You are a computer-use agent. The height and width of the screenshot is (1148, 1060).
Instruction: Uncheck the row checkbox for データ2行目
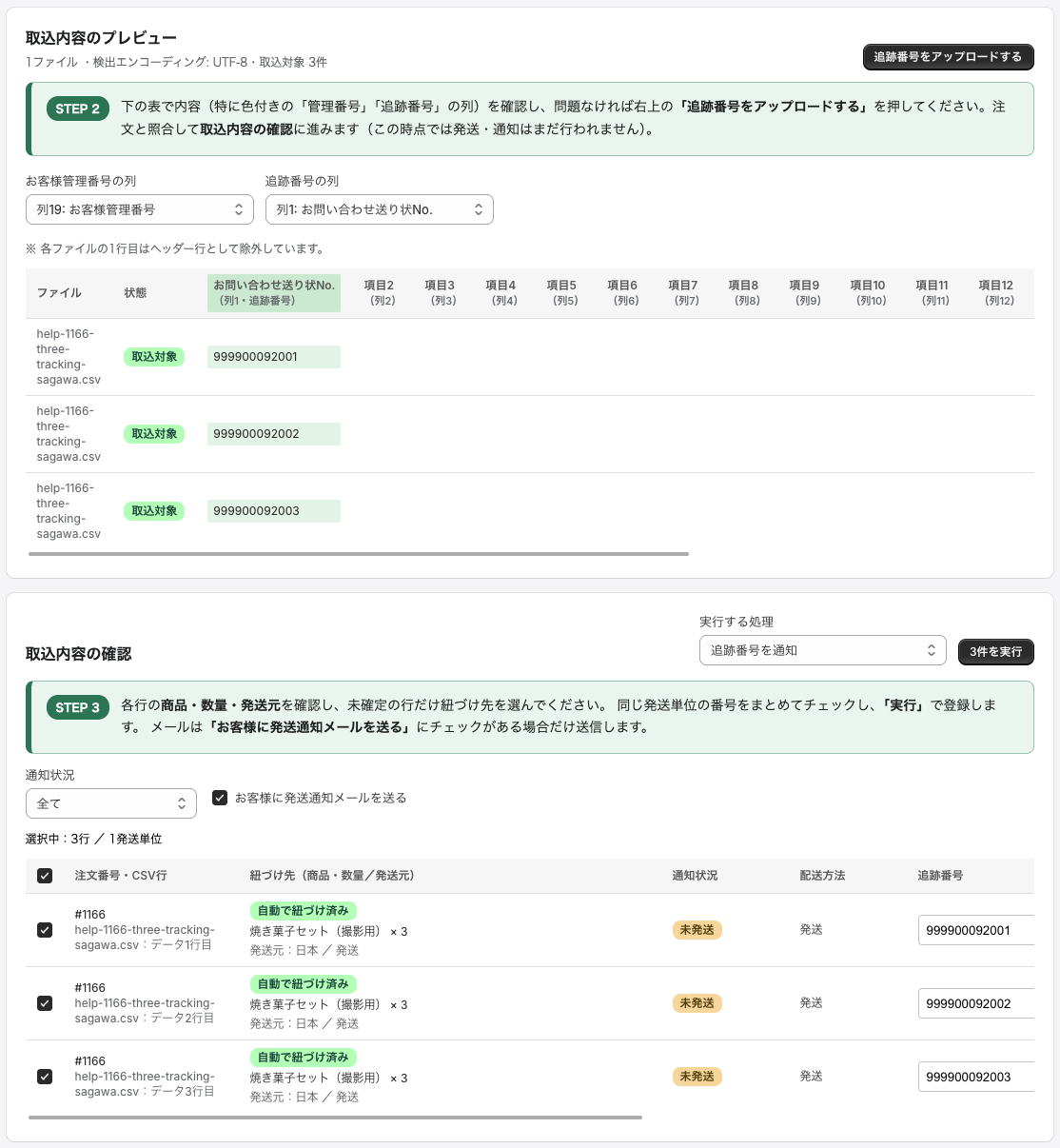click(45, 1003)
